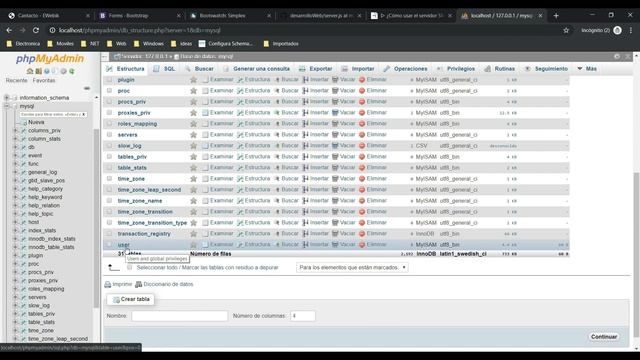Image resolution: width=640 pixels, height=360 pixels.
Task: Collapse the mysql database tree node
Action: pos(7,106)
